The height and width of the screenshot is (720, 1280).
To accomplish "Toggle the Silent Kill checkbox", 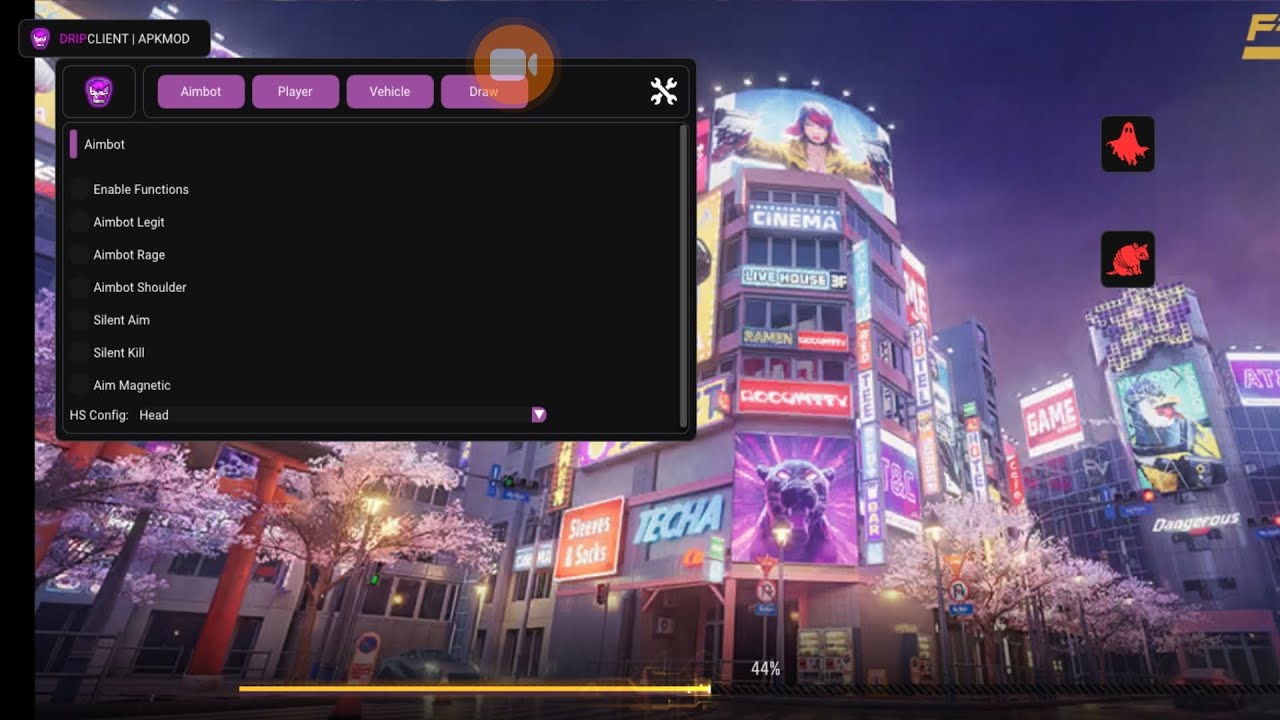I will tap(80, 353).
